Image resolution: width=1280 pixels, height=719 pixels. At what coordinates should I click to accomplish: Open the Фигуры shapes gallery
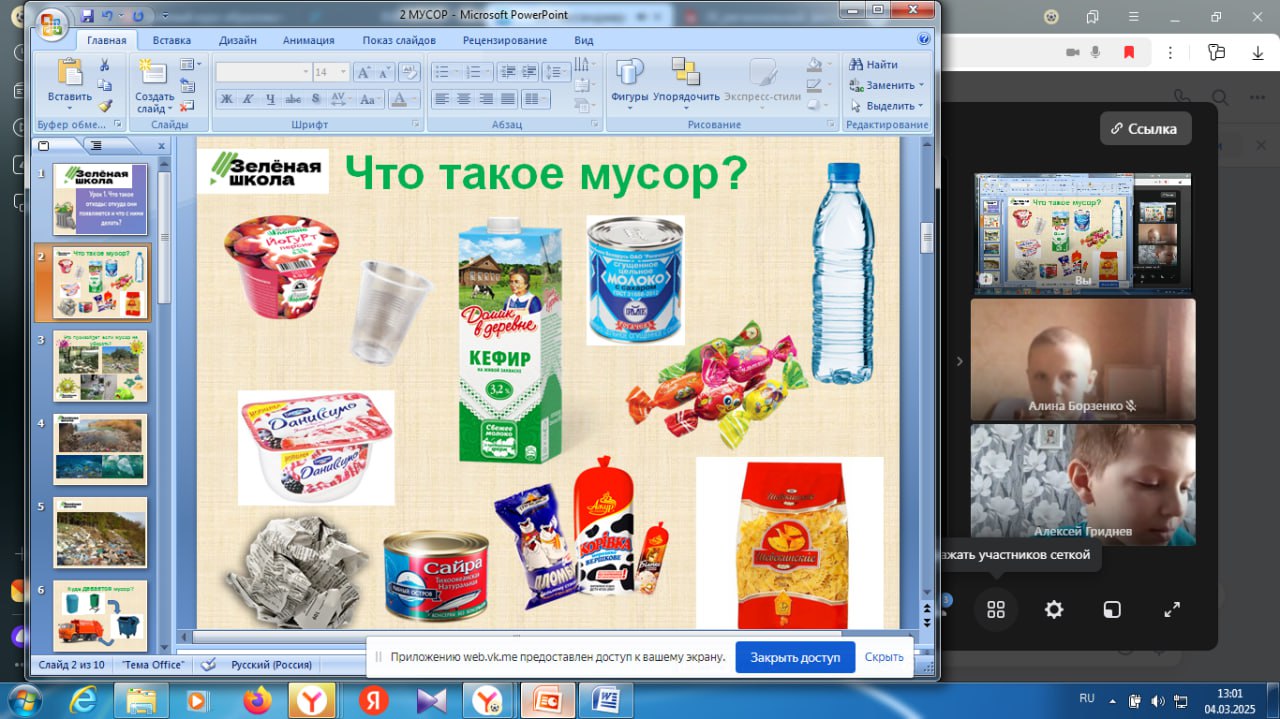click(630, 82)
